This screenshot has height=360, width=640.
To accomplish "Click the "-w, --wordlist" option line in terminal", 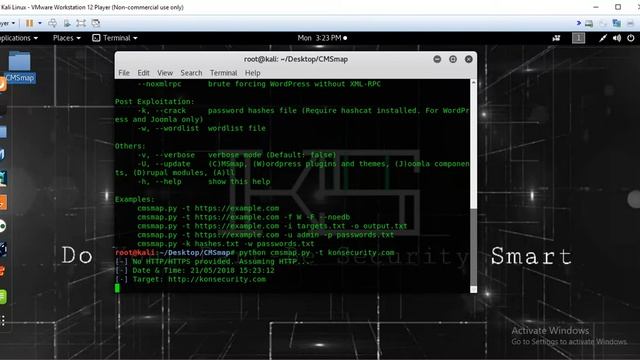I will tap(201, 128).
